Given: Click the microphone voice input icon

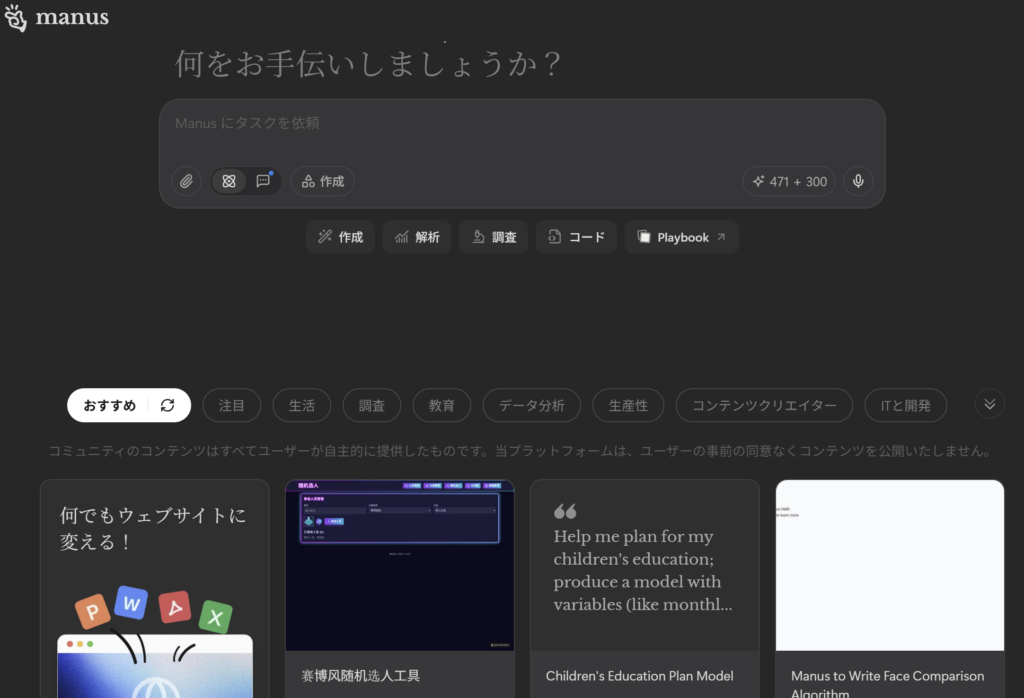Looking at the screenshot, I should pyautogui.click(x=858, y=182).
